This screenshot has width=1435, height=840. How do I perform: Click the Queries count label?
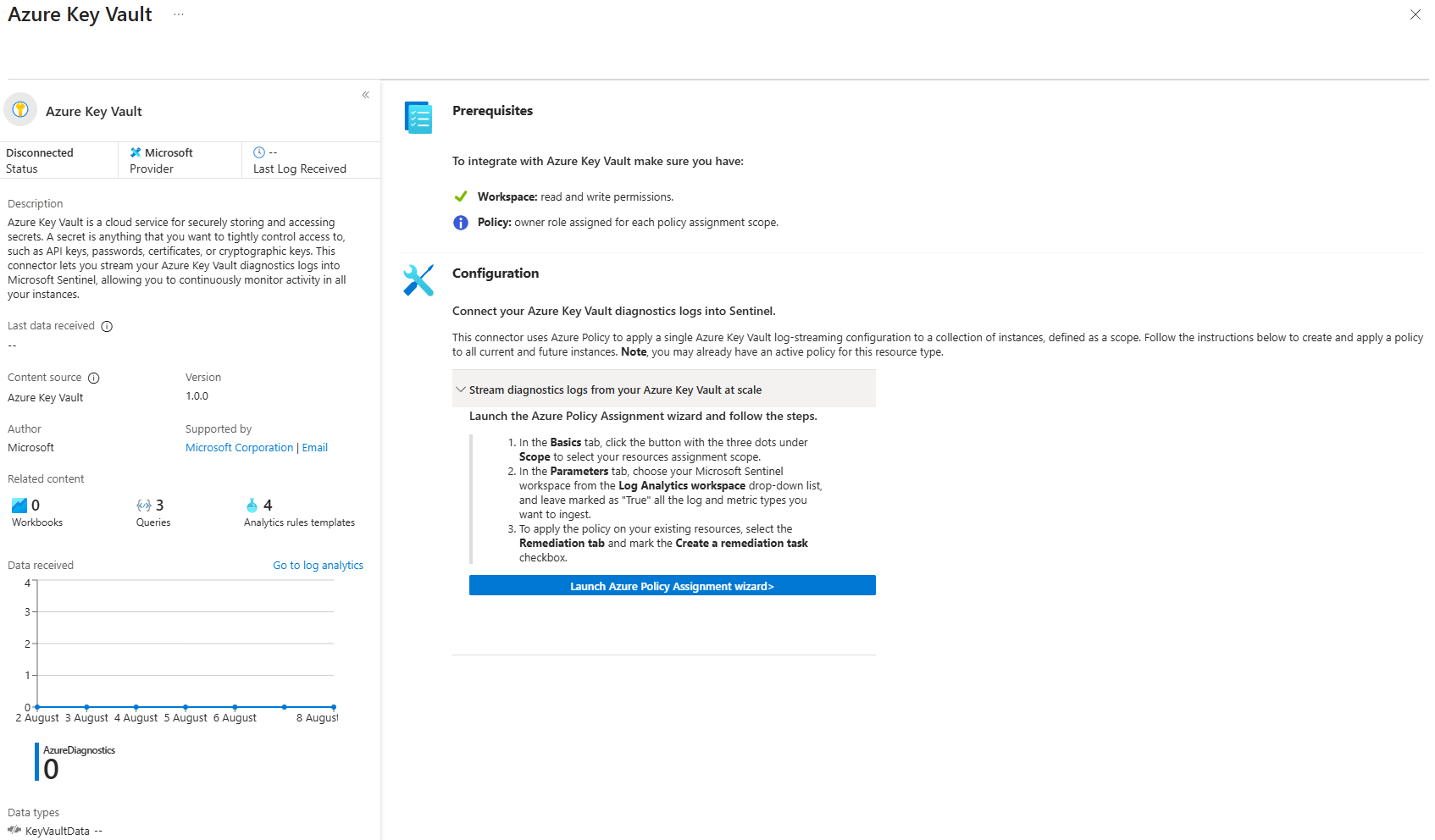(x=153, y=523)
